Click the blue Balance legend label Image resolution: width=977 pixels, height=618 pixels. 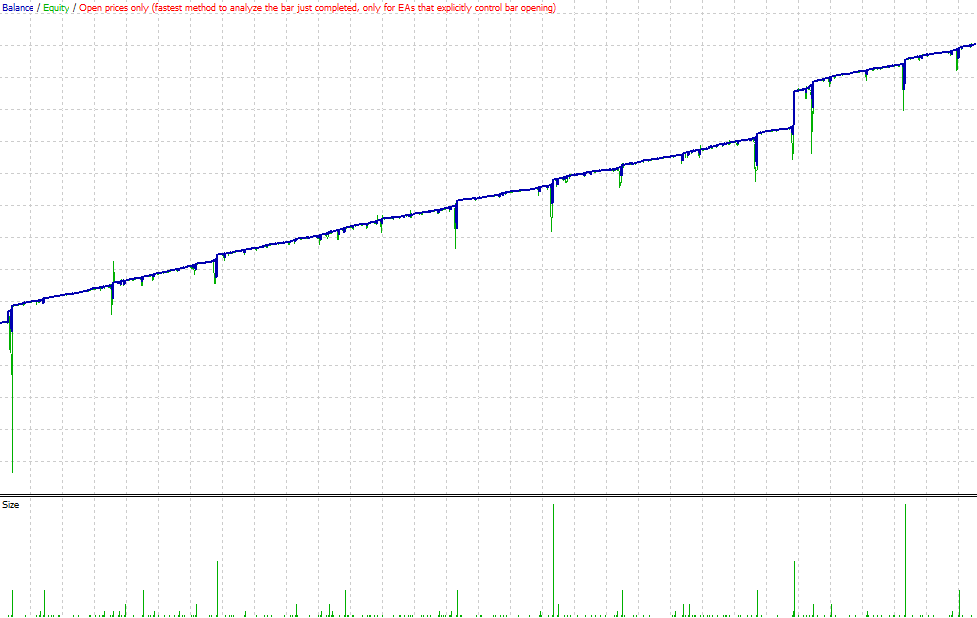17,8
